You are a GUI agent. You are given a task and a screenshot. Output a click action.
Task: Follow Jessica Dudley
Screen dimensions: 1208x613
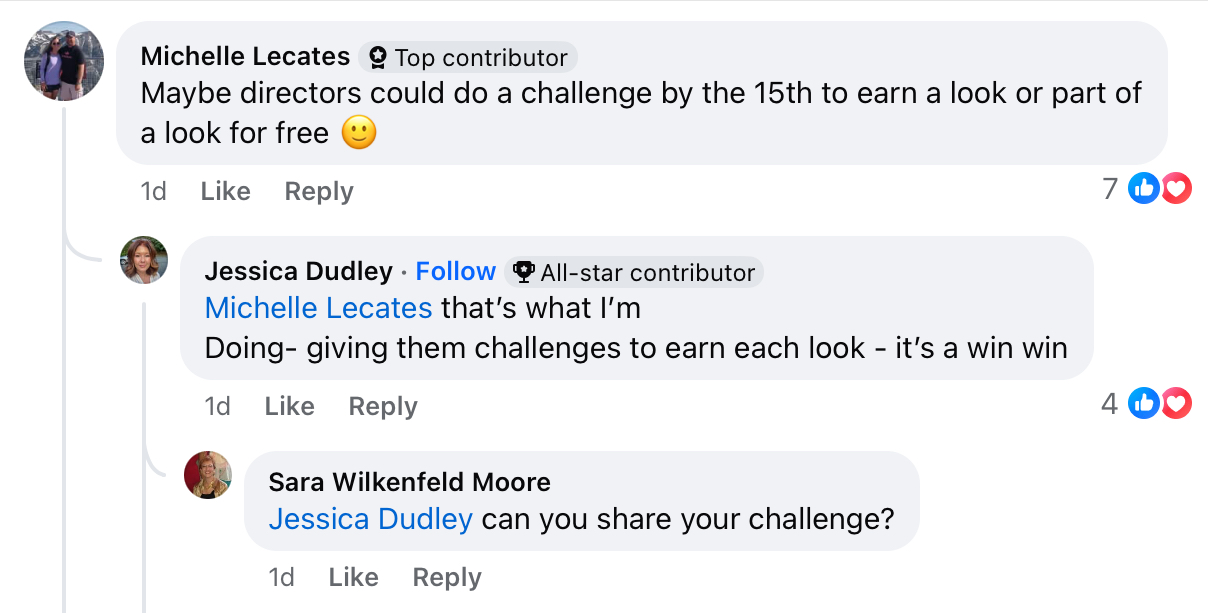click(x=455, y=271)
